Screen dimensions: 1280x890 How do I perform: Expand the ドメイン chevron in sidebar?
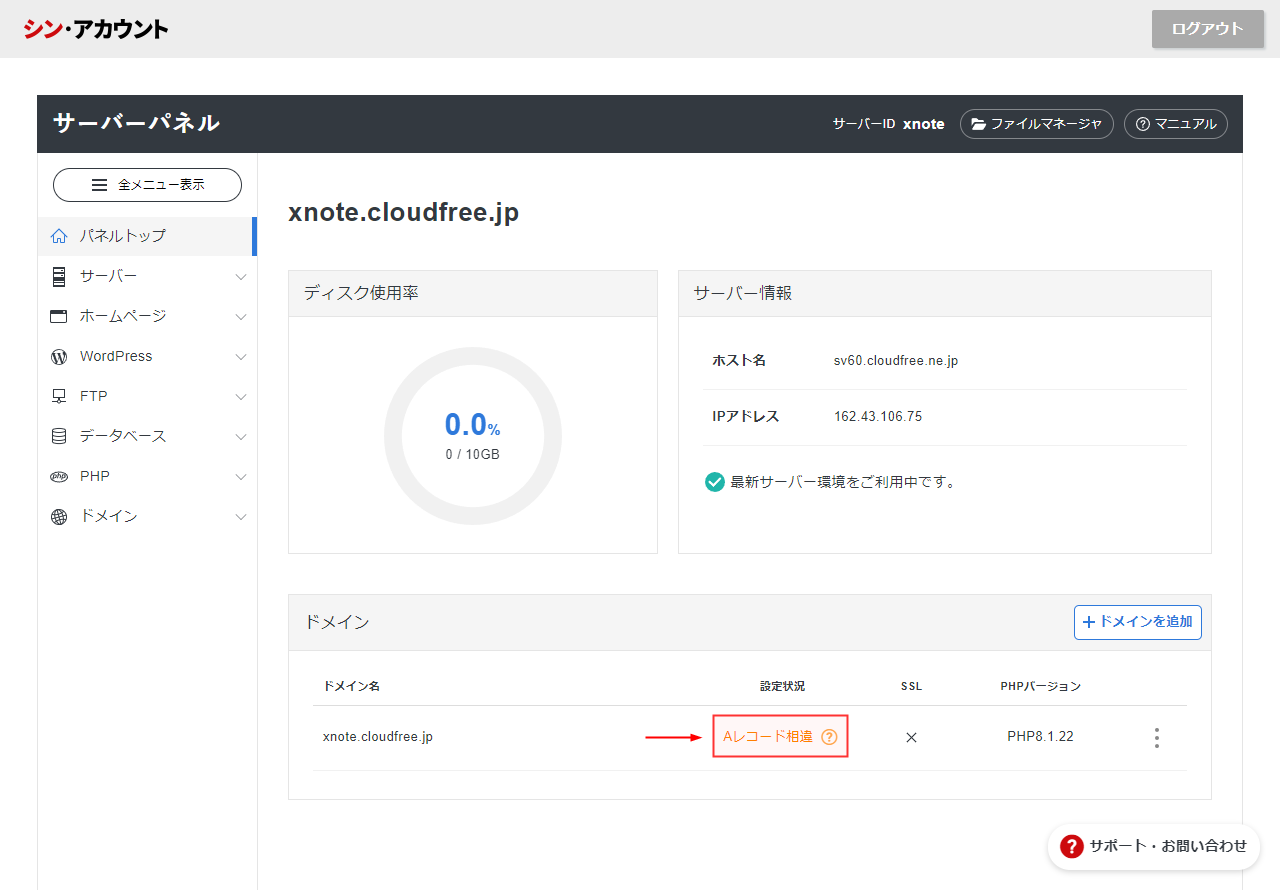coord(240,516)
